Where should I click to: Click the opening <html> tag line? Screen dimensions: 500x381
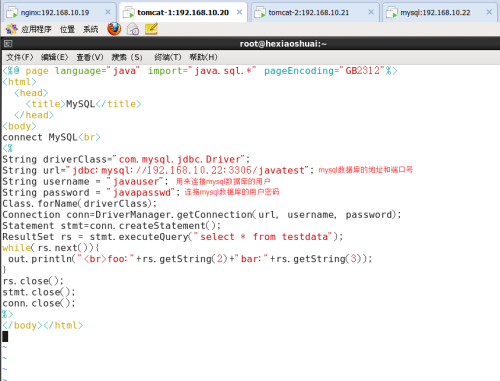click(x=19, y=82)
